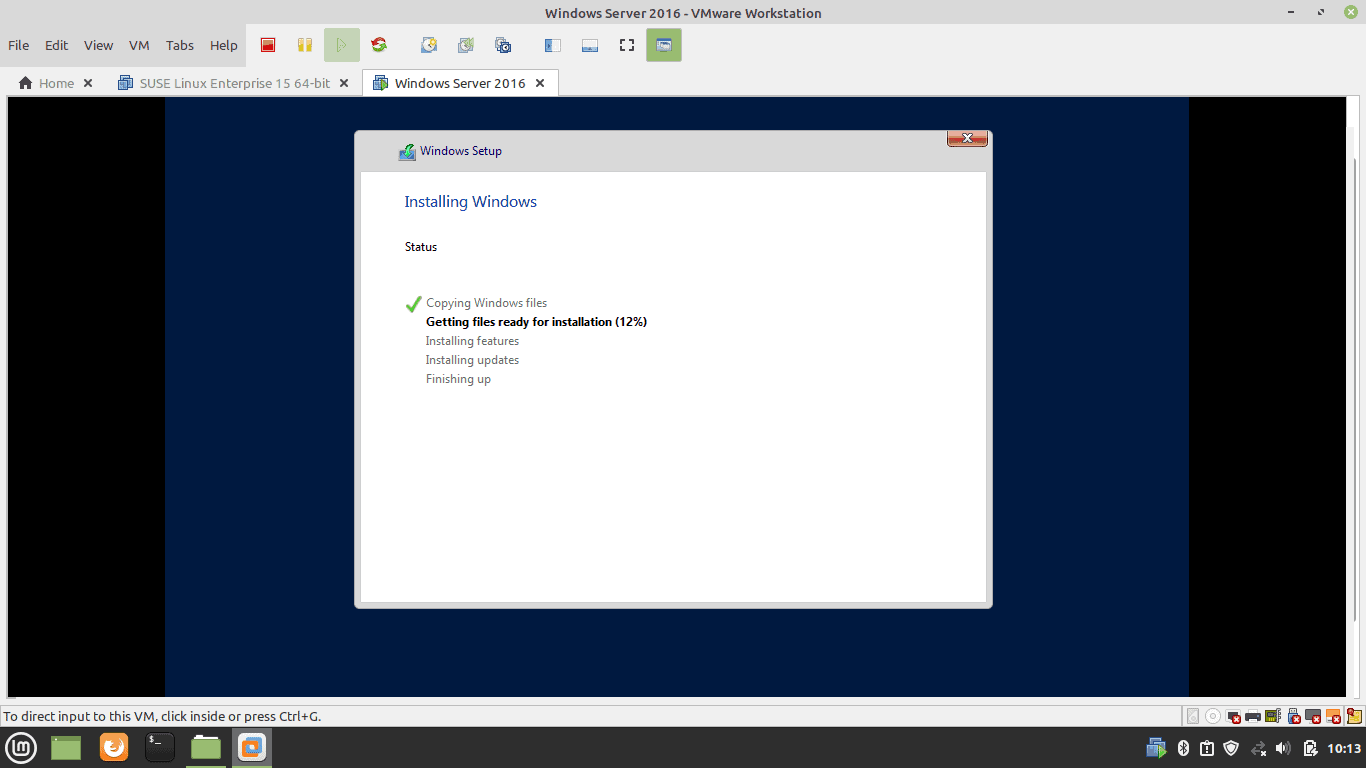This screenshot has height=768, width=1366.
Task: Open the View menu
Action: tap(98, 45)
